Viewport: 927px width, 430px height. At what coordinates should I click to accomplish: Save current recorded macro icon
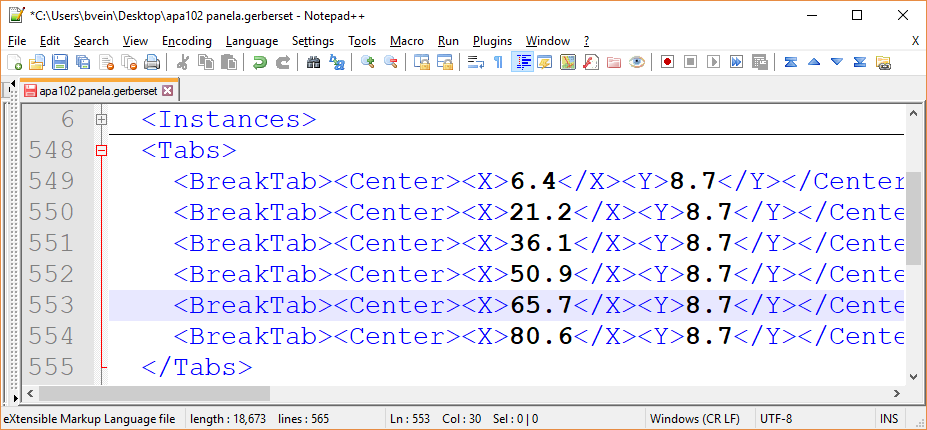[x=760, y=62]
